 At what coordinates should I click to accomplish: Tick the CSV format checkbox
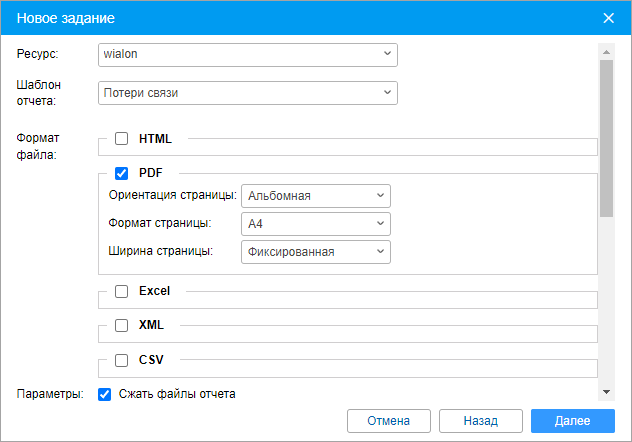121,360
